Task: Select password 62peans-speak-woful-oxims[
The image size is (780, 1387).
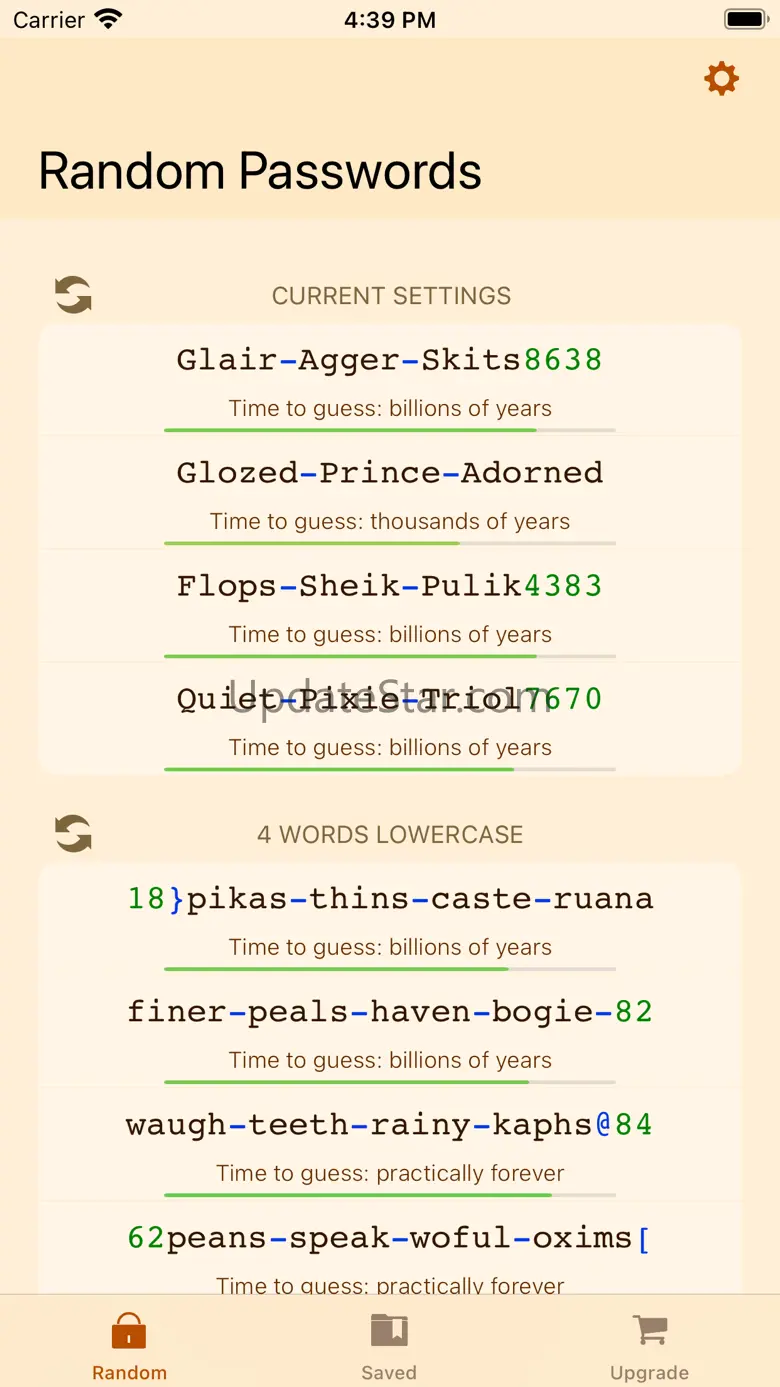Action: tap(390, 1238)
